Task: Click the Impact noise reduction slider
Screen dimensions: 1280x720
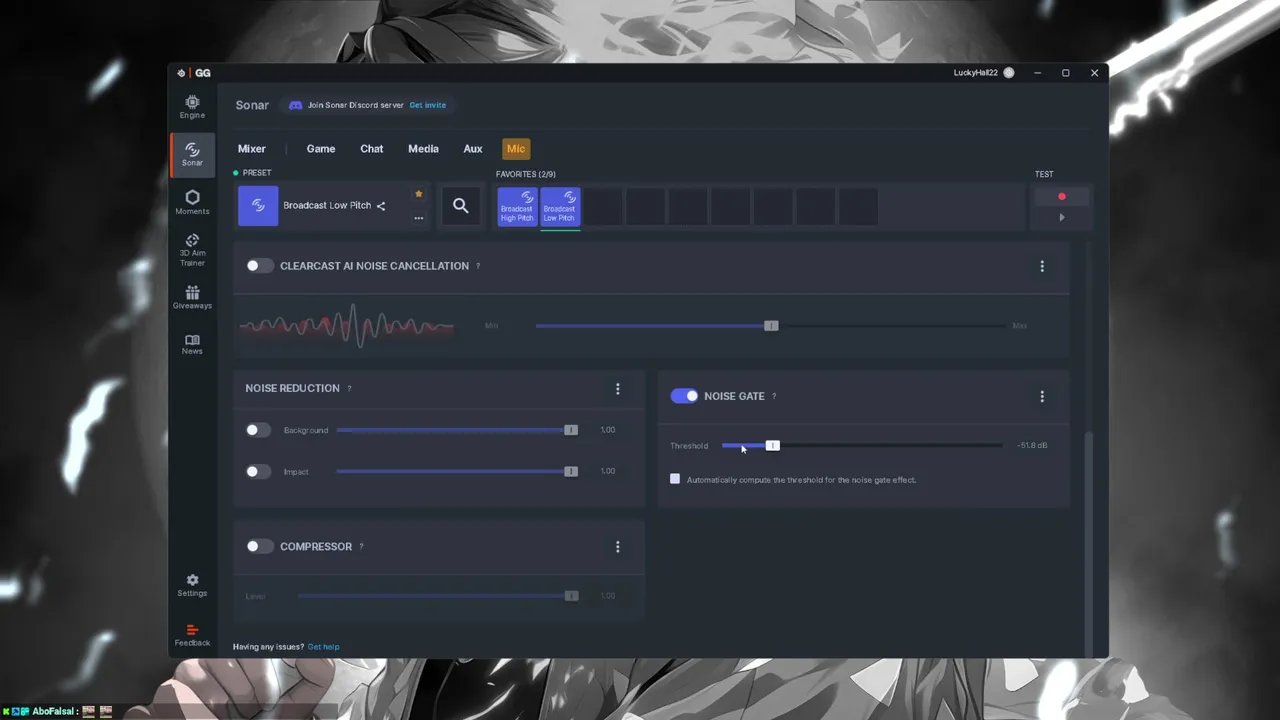Action: 457,471
